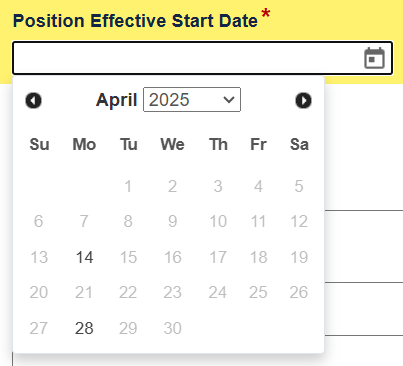Click the disabled date 1
403x366 pixels.
coord(128,186)
